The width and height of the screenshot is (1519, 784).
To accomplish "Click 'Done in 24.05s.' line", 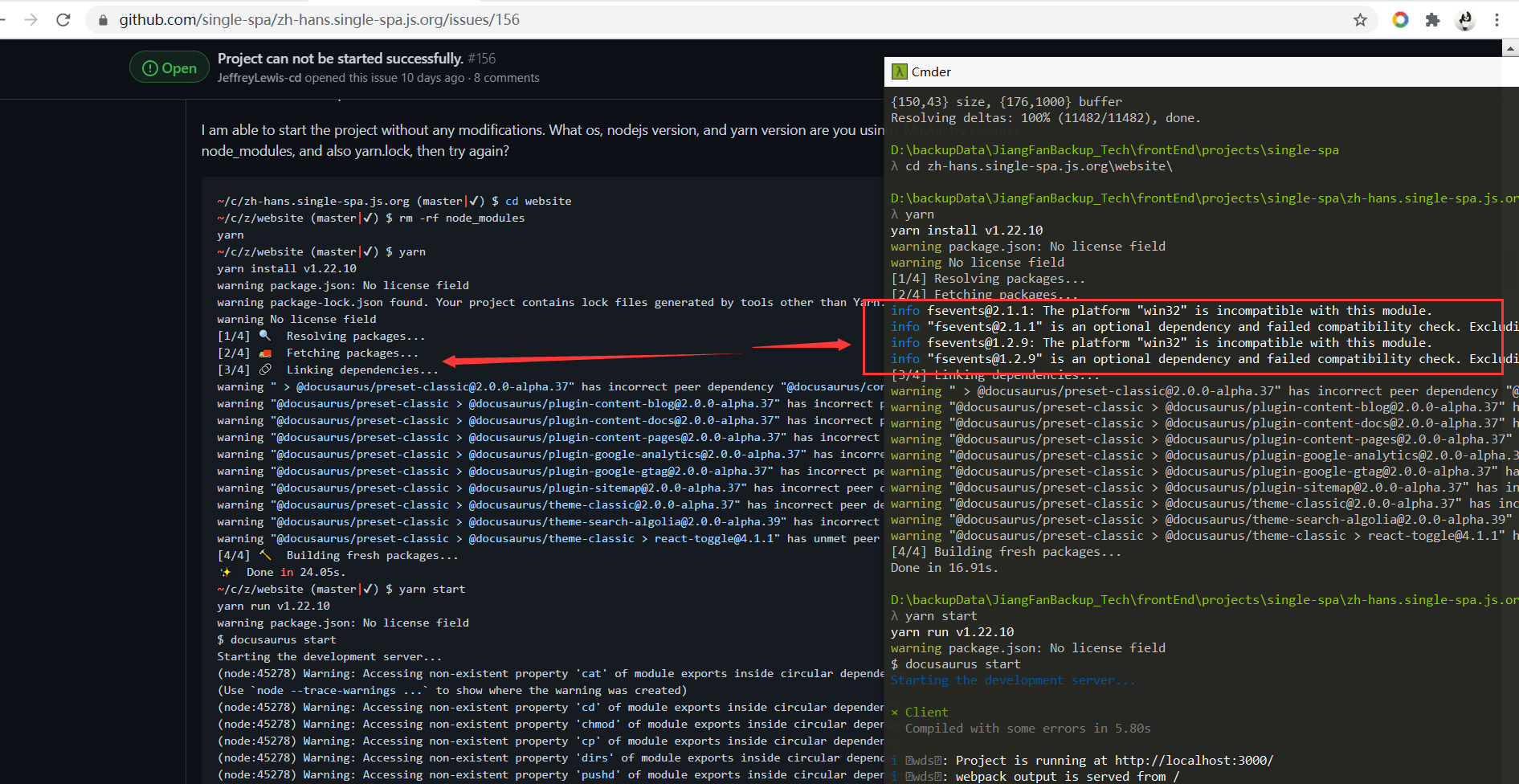I will tap(283, 572).
